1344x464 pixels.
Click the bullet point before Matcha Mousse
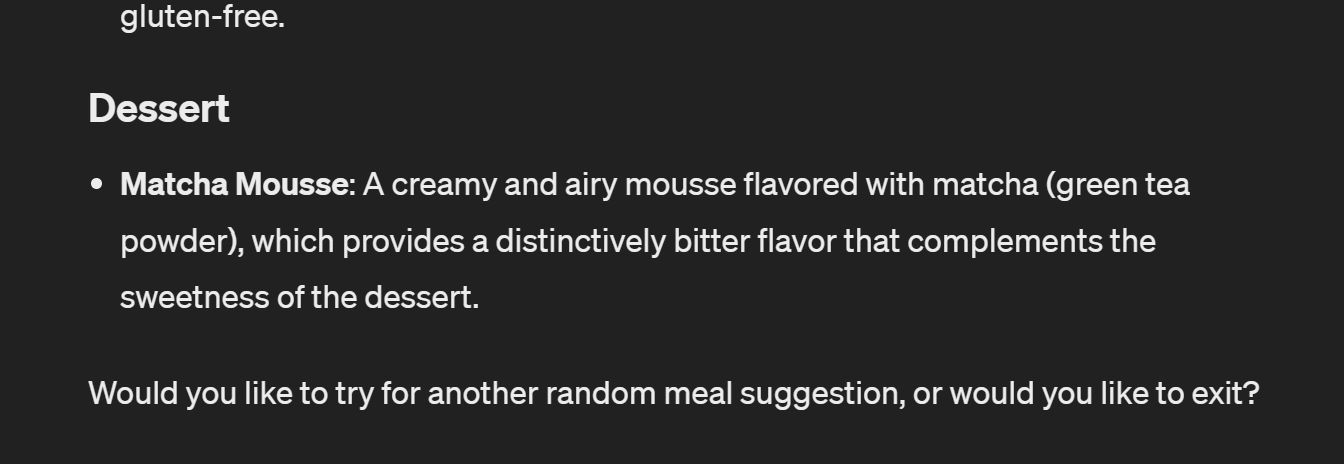point(97,185)
